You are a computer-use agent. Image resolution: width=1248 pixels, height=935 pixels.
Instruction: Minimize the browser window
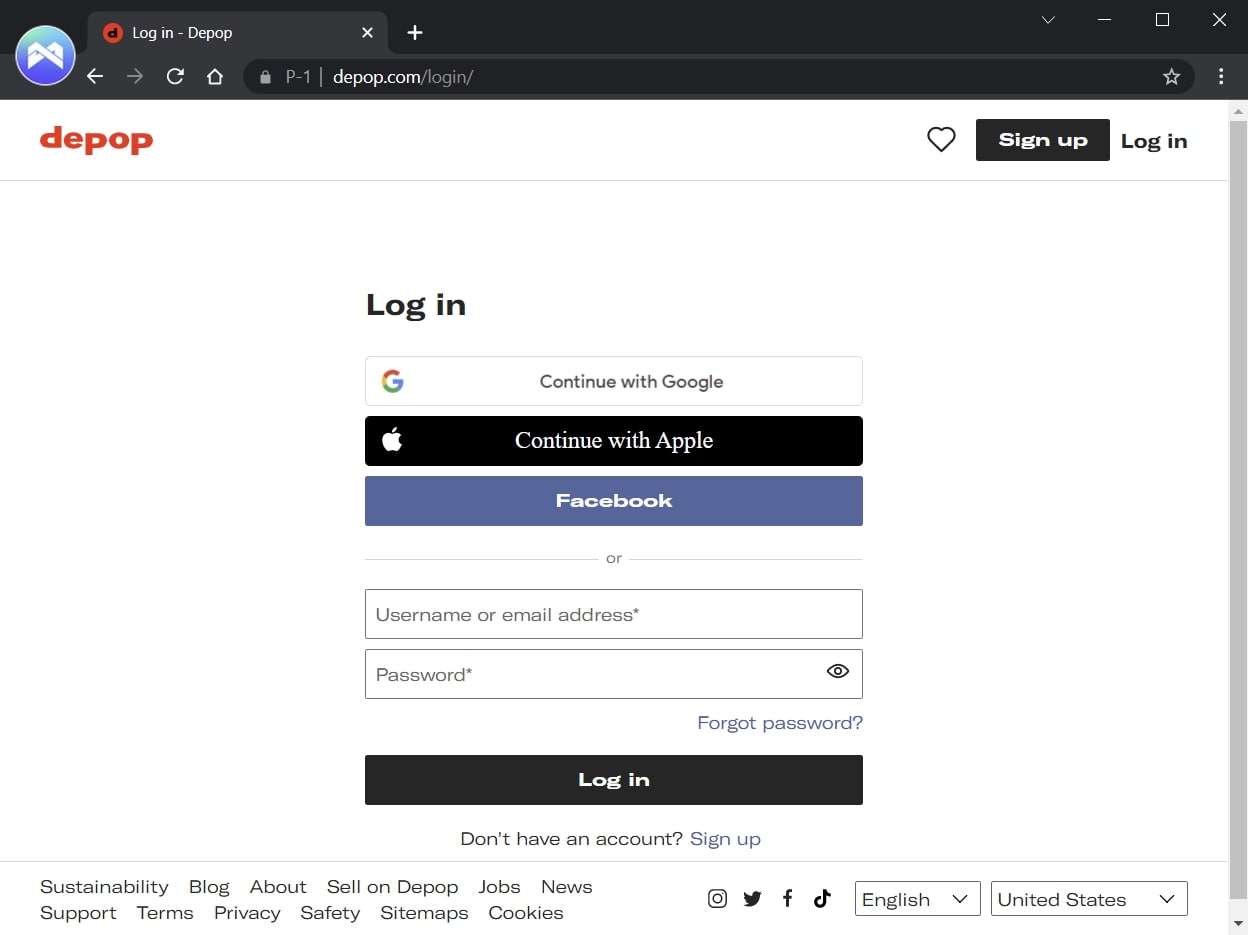pos(1105,20)
